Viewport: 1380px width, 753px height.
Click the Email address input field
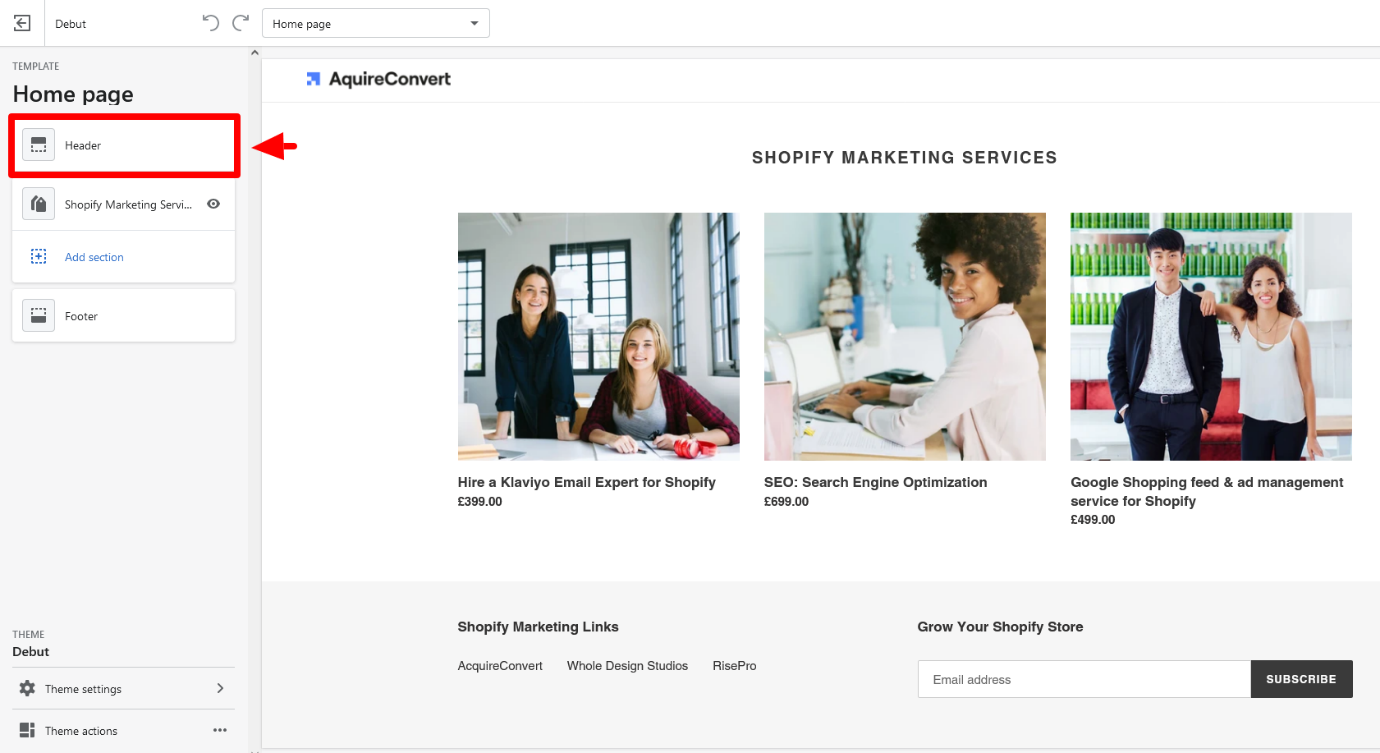coord(1084,679)
